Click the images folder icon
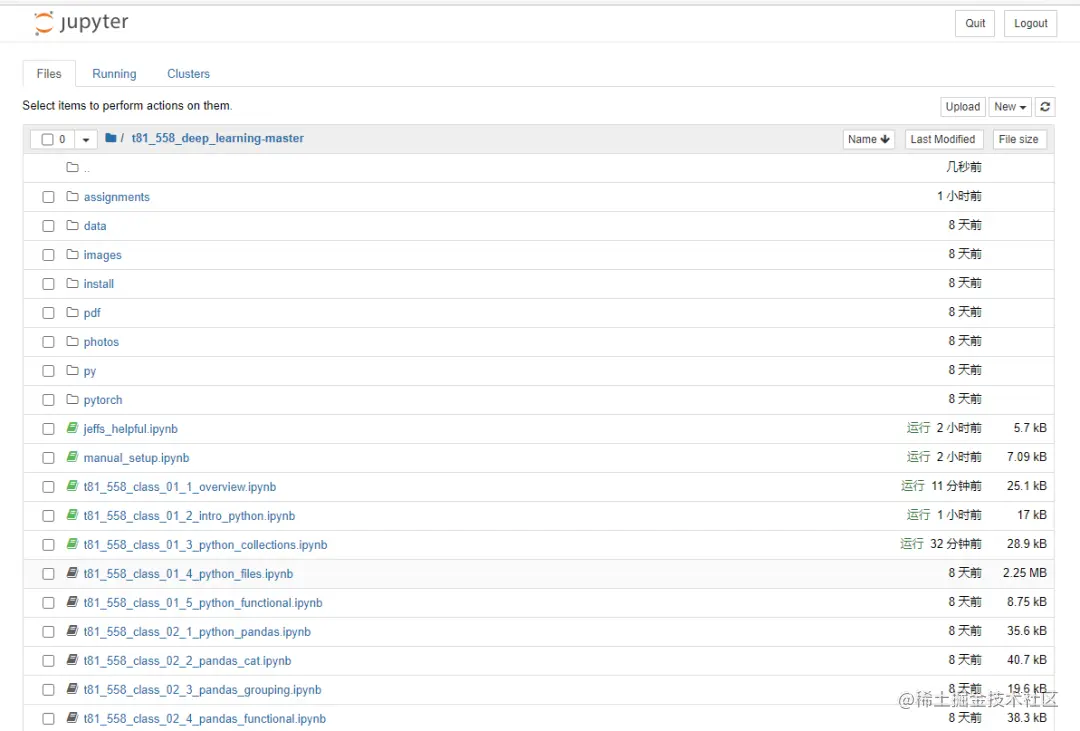The image size is (1080, 731). pyautogui.click(x=72, y=254)
